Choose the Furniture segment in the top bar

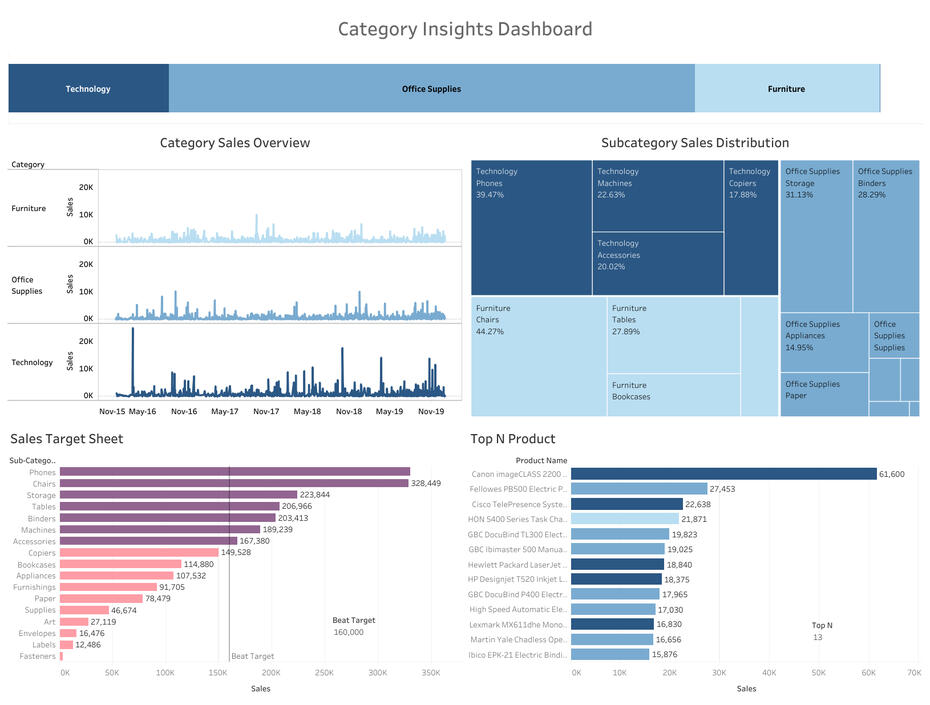pos(786,89)
